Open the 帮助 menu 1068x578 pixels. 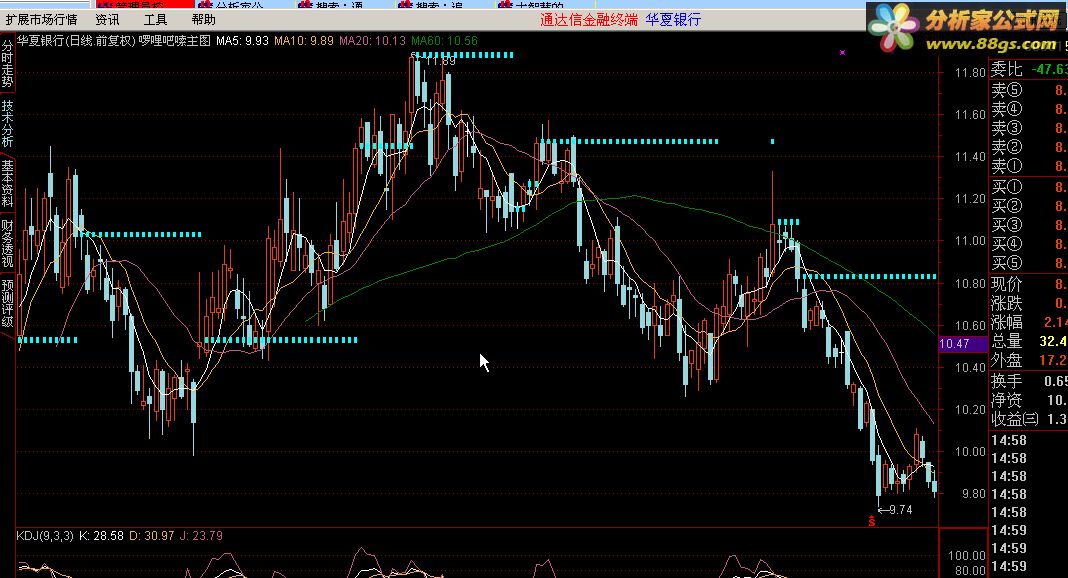click(x=204, y=20)
